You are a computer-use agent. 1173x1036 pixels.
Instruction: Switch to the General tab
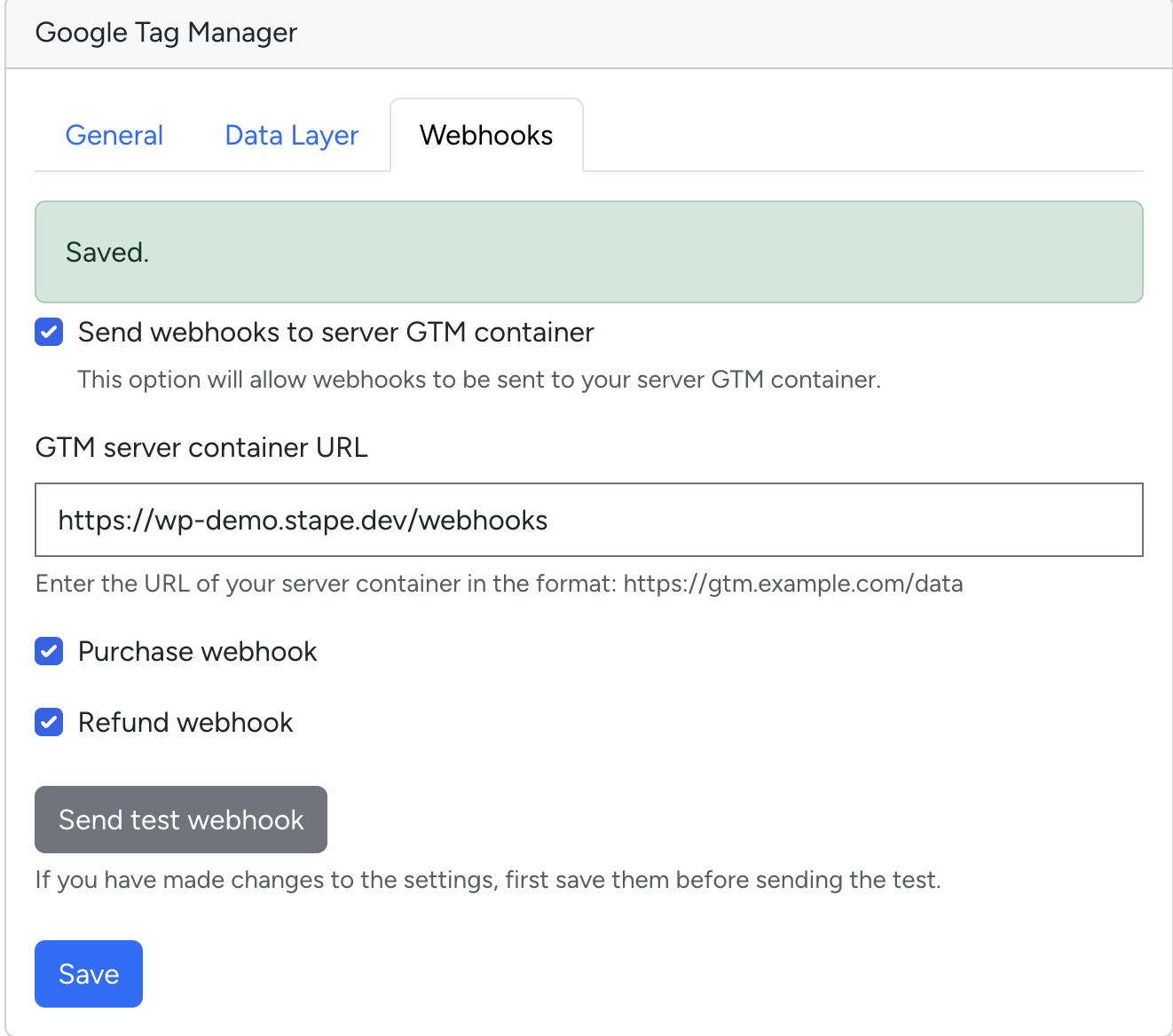pos(114,135)
